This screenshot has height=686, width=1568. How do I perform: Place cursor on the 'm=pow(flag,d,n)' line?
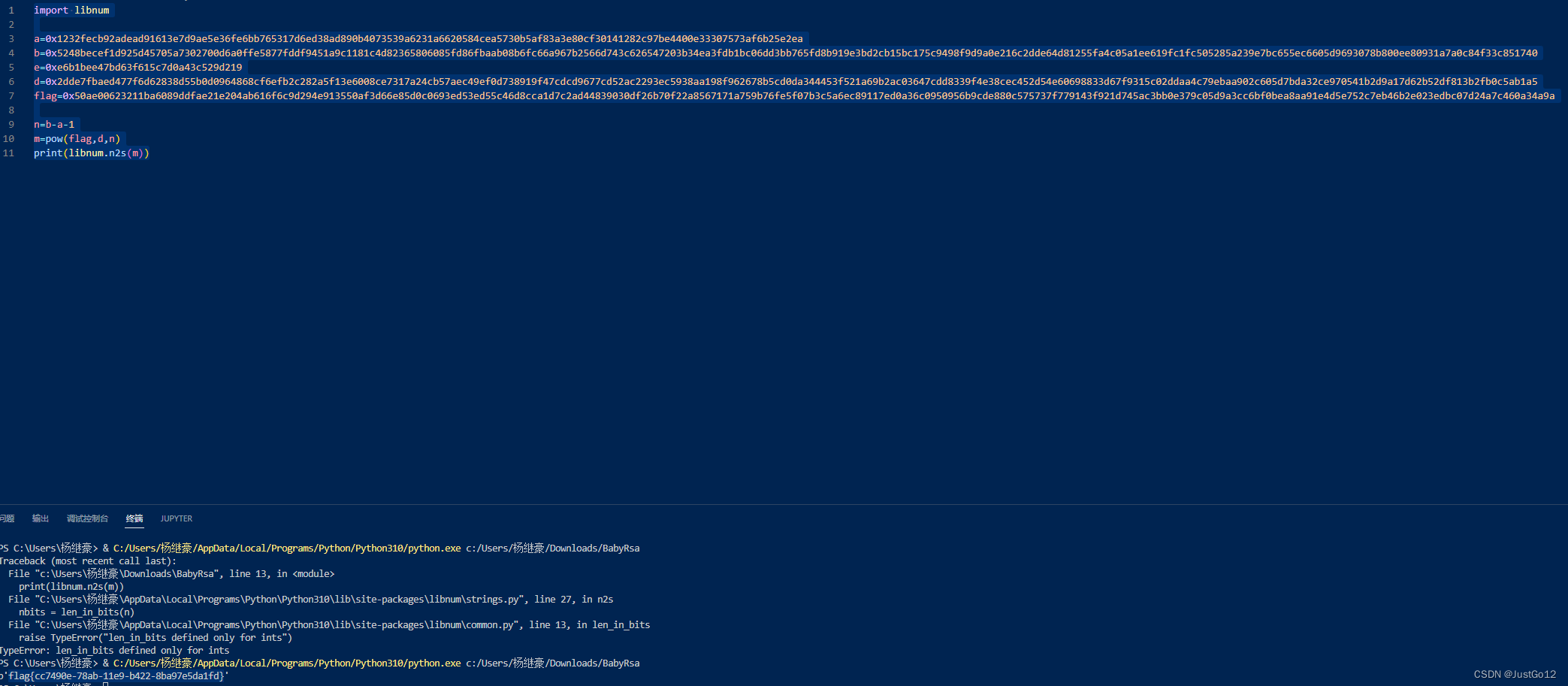click(77, 138)
